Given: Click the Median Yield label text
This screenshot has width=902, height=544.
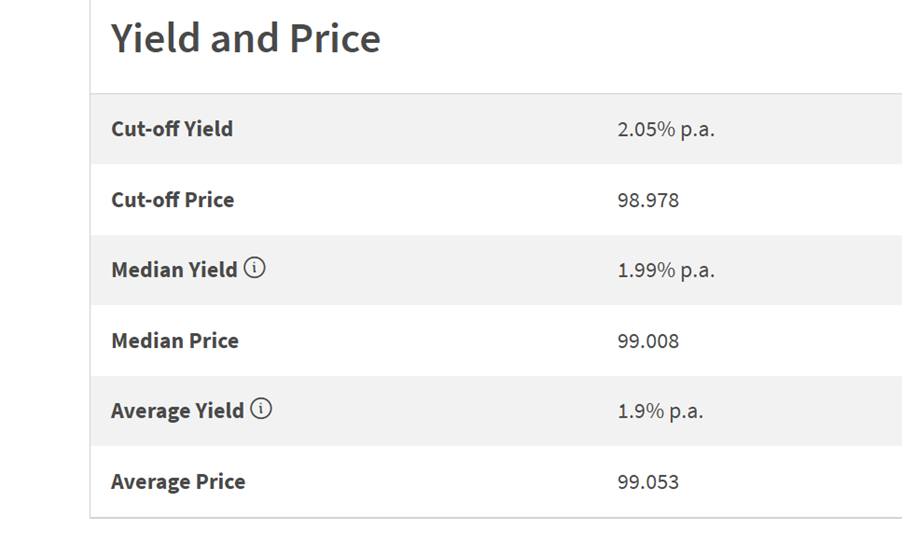Looking at the screenshot, I should [x=174, y=270].
